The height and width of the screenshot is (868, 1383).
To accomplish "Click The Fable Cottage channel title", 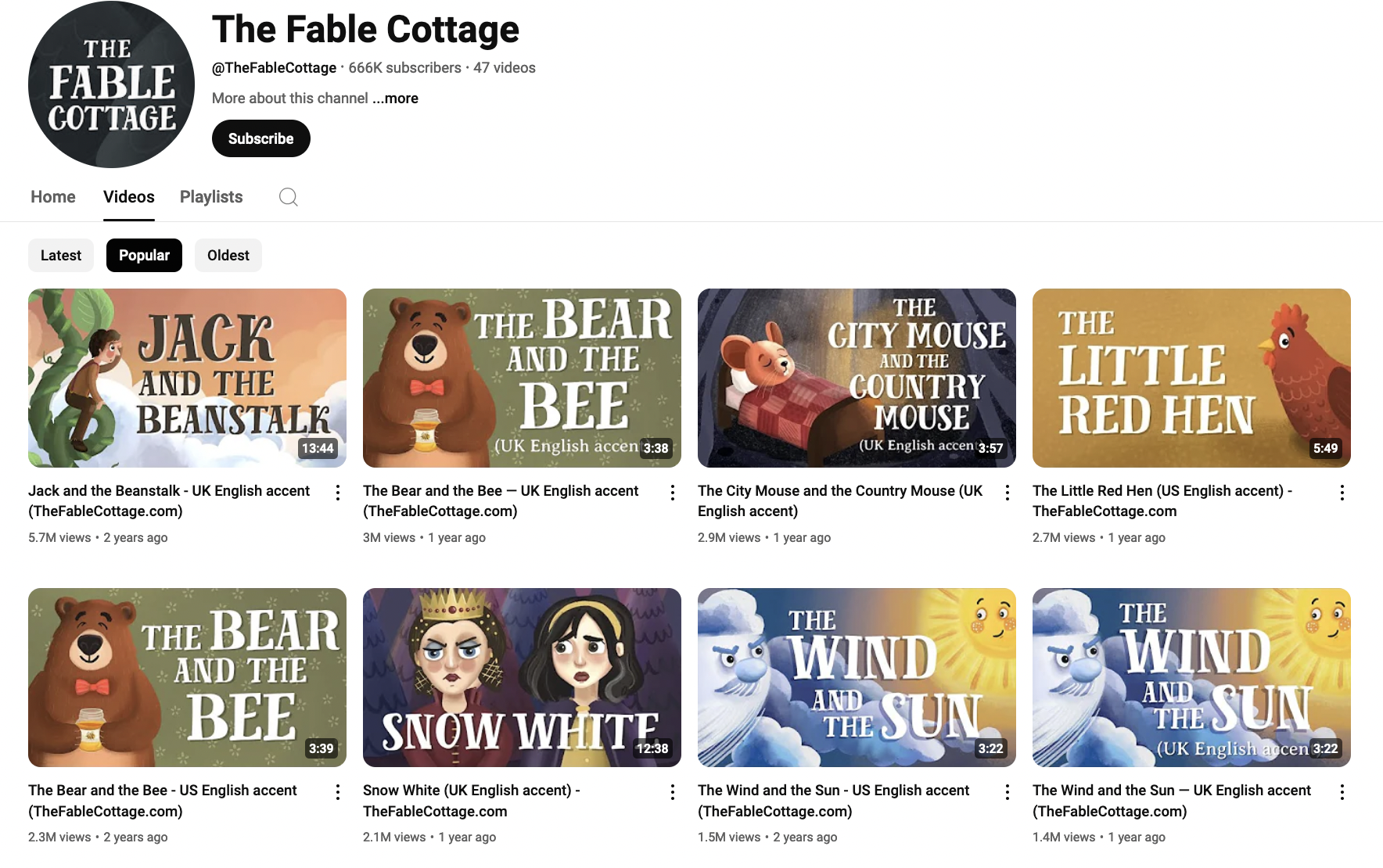I will (x=365, y=30).
